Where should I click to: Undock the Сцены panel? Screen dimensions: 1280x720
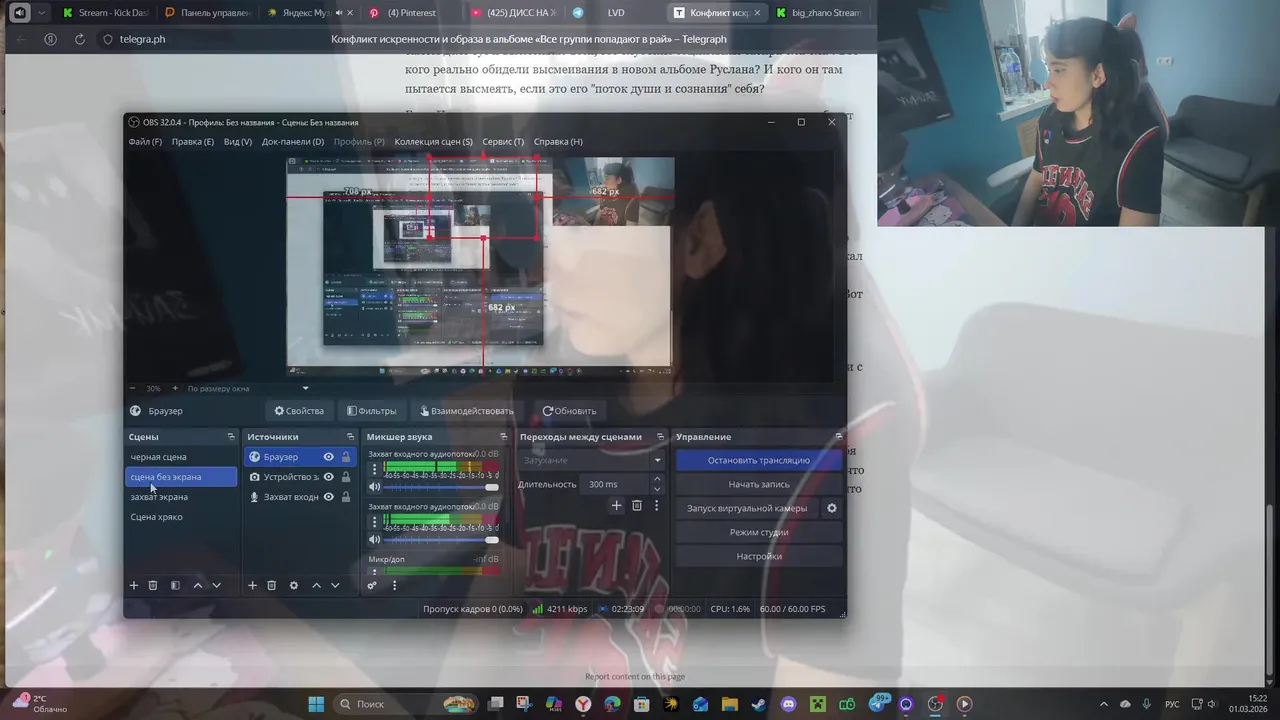pyautogui.click(x=231, y=437)
